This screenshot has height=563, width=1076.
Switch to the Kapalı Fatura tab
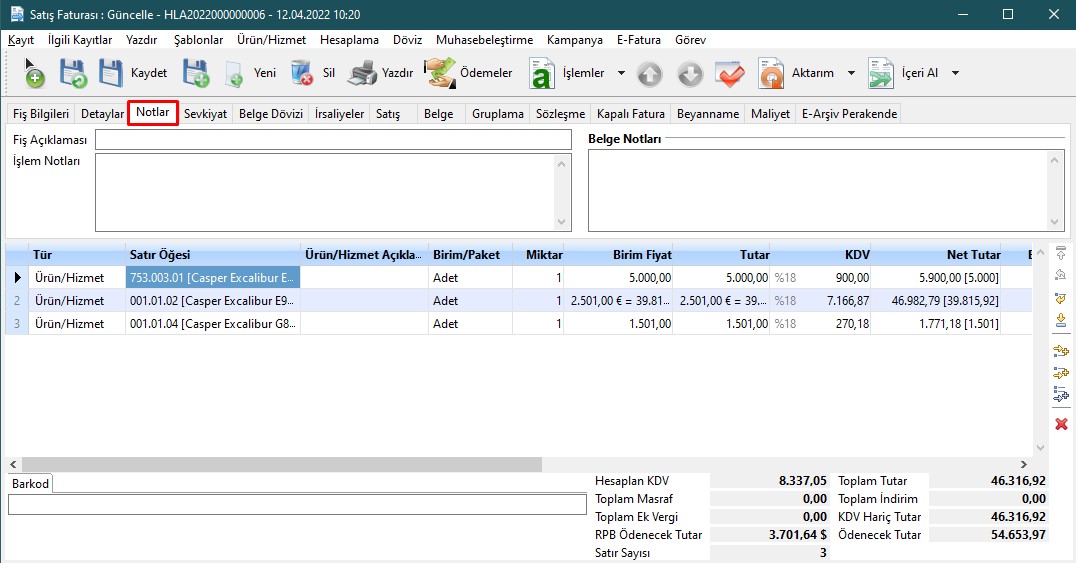631,114
